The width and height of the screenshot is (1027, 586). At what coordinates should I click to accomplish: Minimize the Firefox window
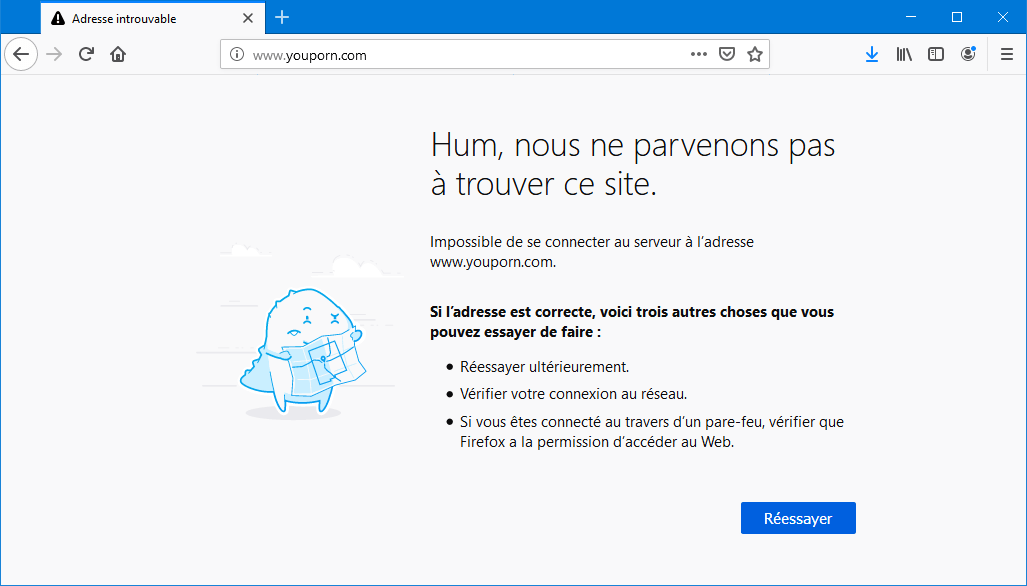point(911,18)
